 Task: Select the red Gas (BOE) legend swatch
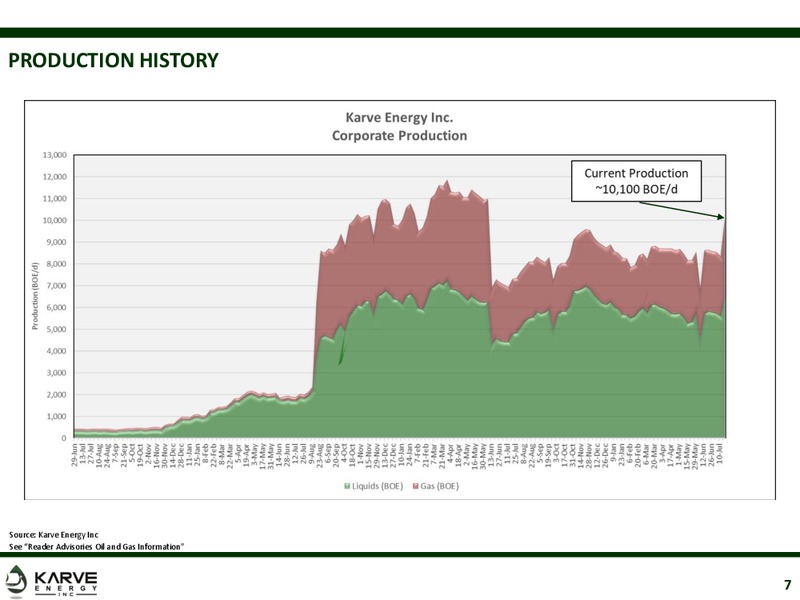416,486
